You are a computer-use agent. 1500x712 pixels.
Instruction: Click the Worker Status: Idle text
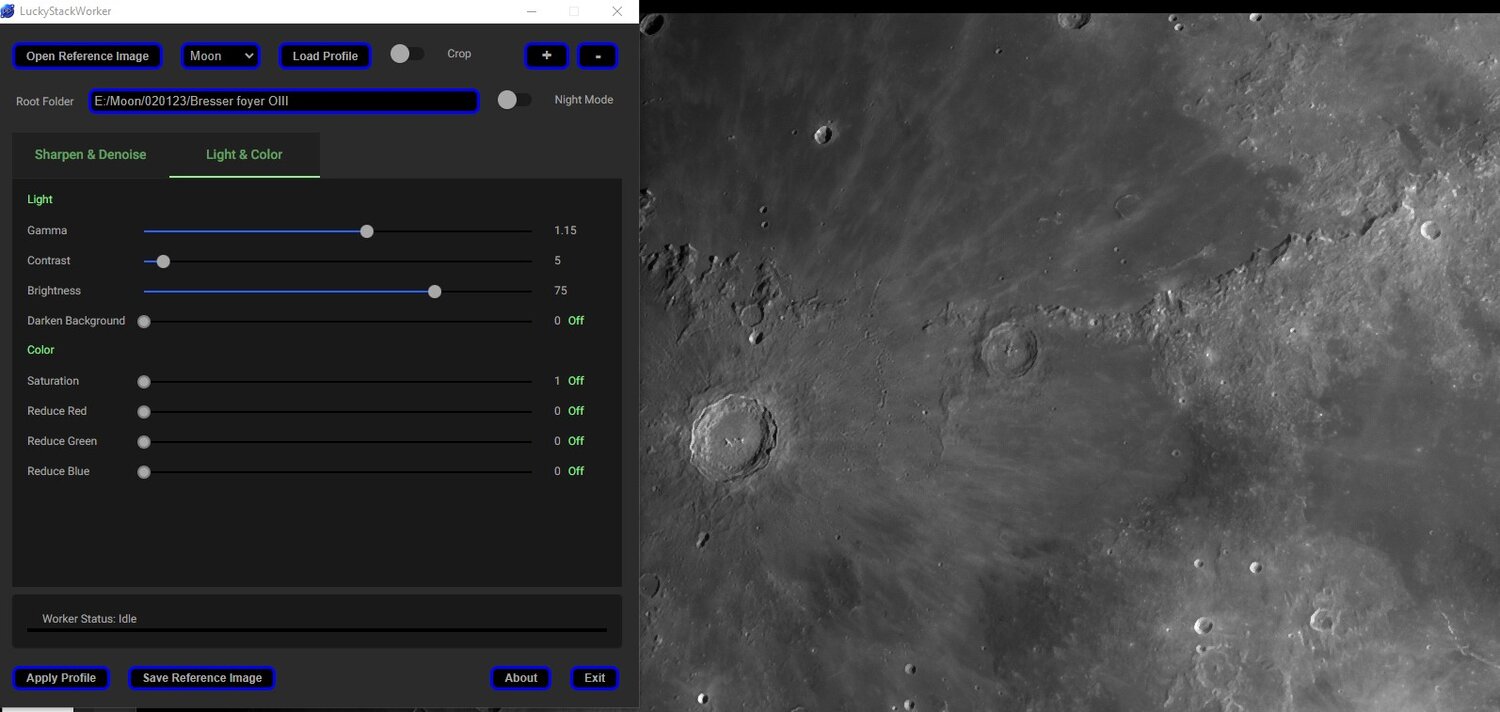89,619
